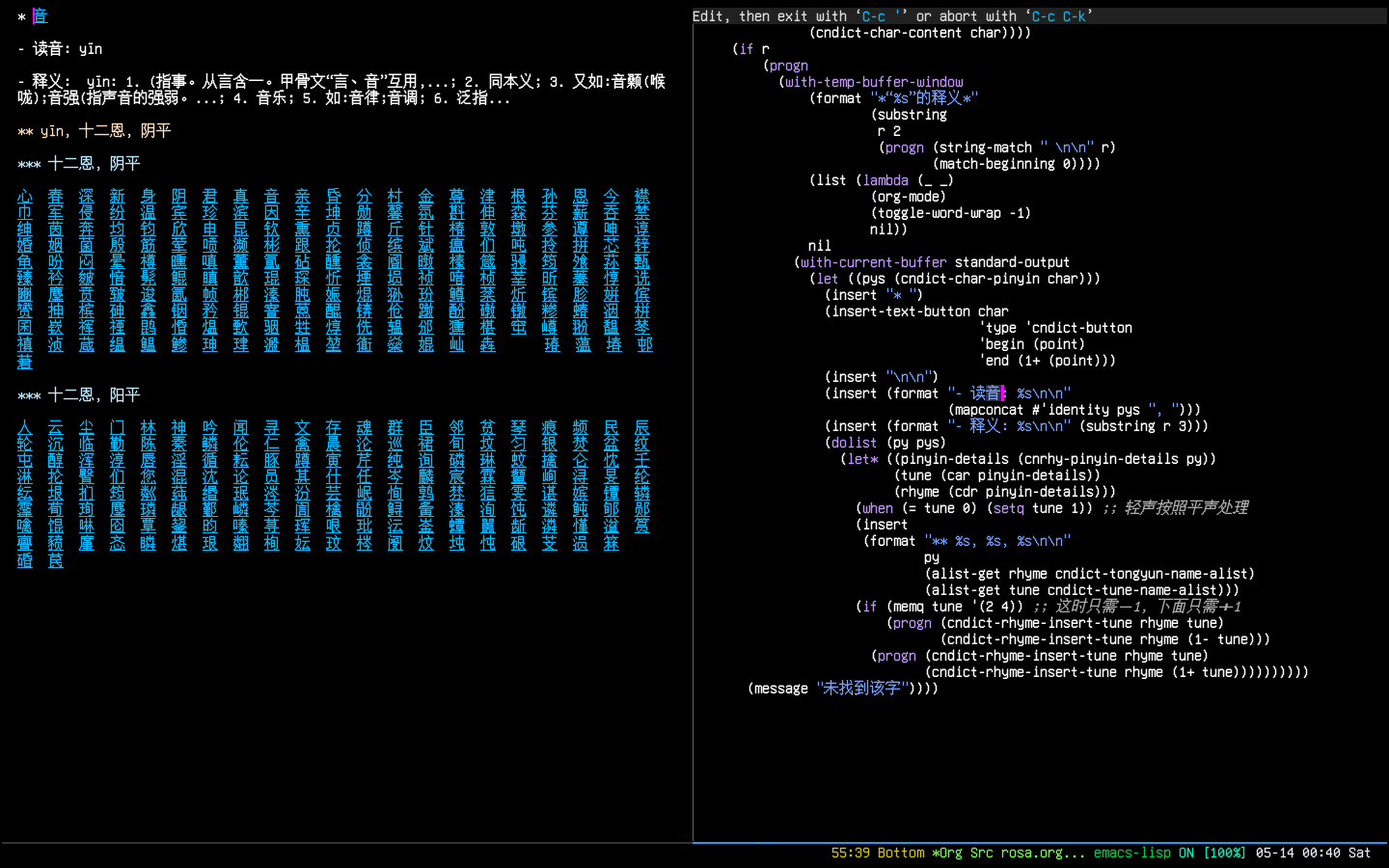The width and height of the screenshot is (1389, 868).
Task: Open character 魂 in the 阳平 grid
Action: [365, 427]
